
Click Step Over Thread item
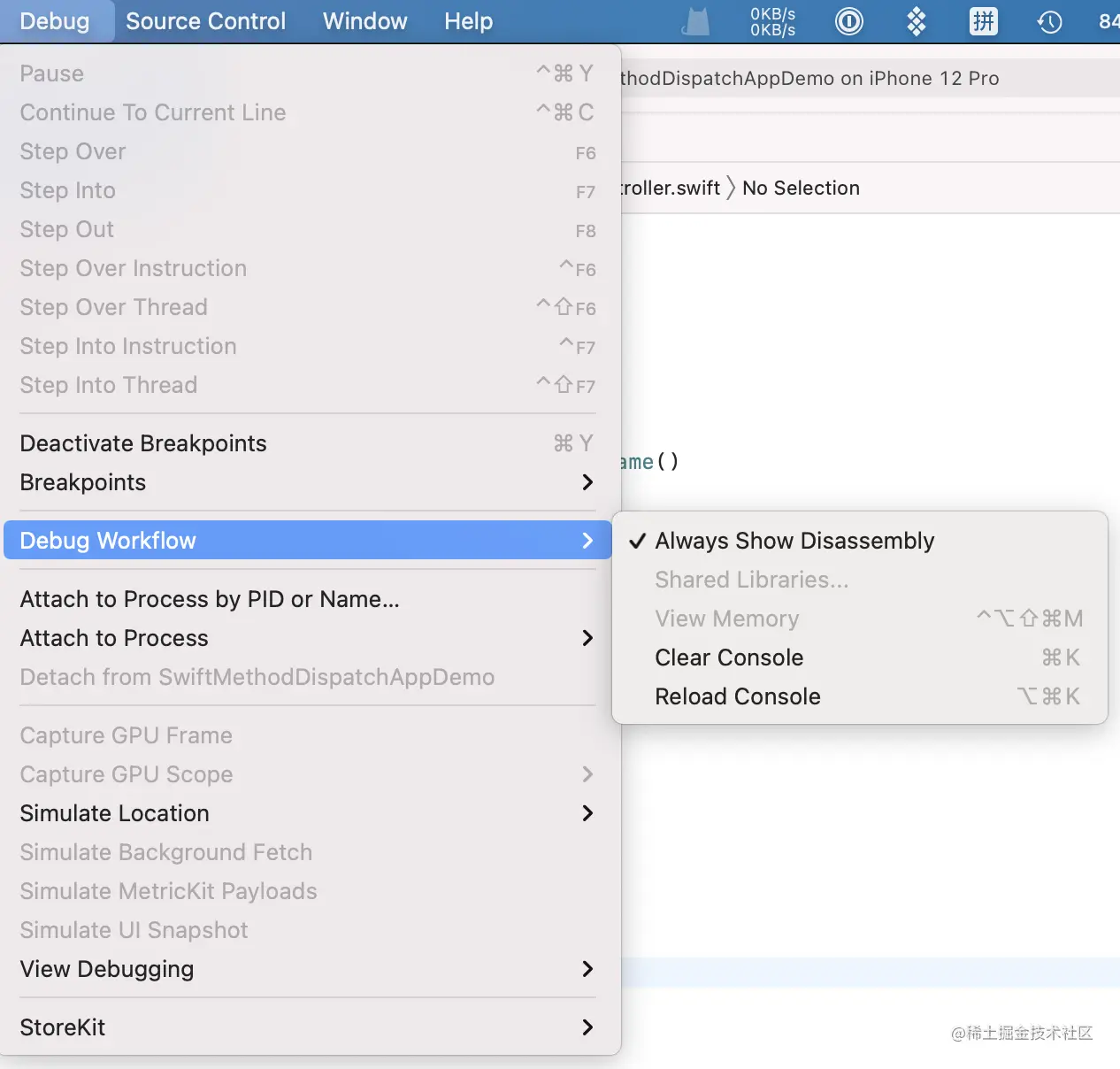(308, 307)
